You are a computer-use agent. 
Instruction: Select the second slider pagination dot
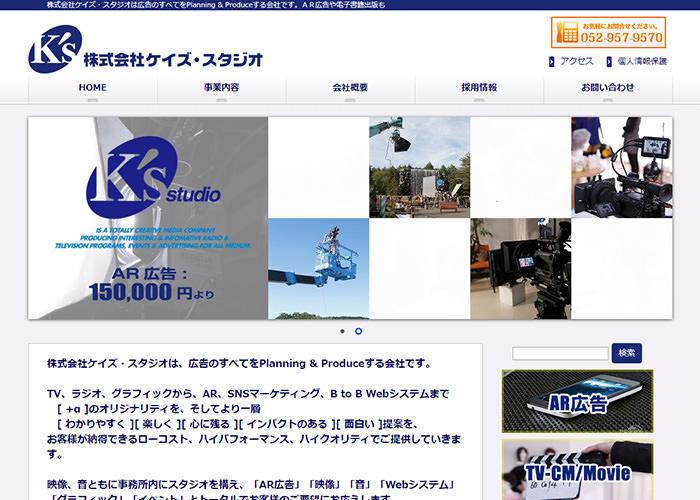point(358,331)
